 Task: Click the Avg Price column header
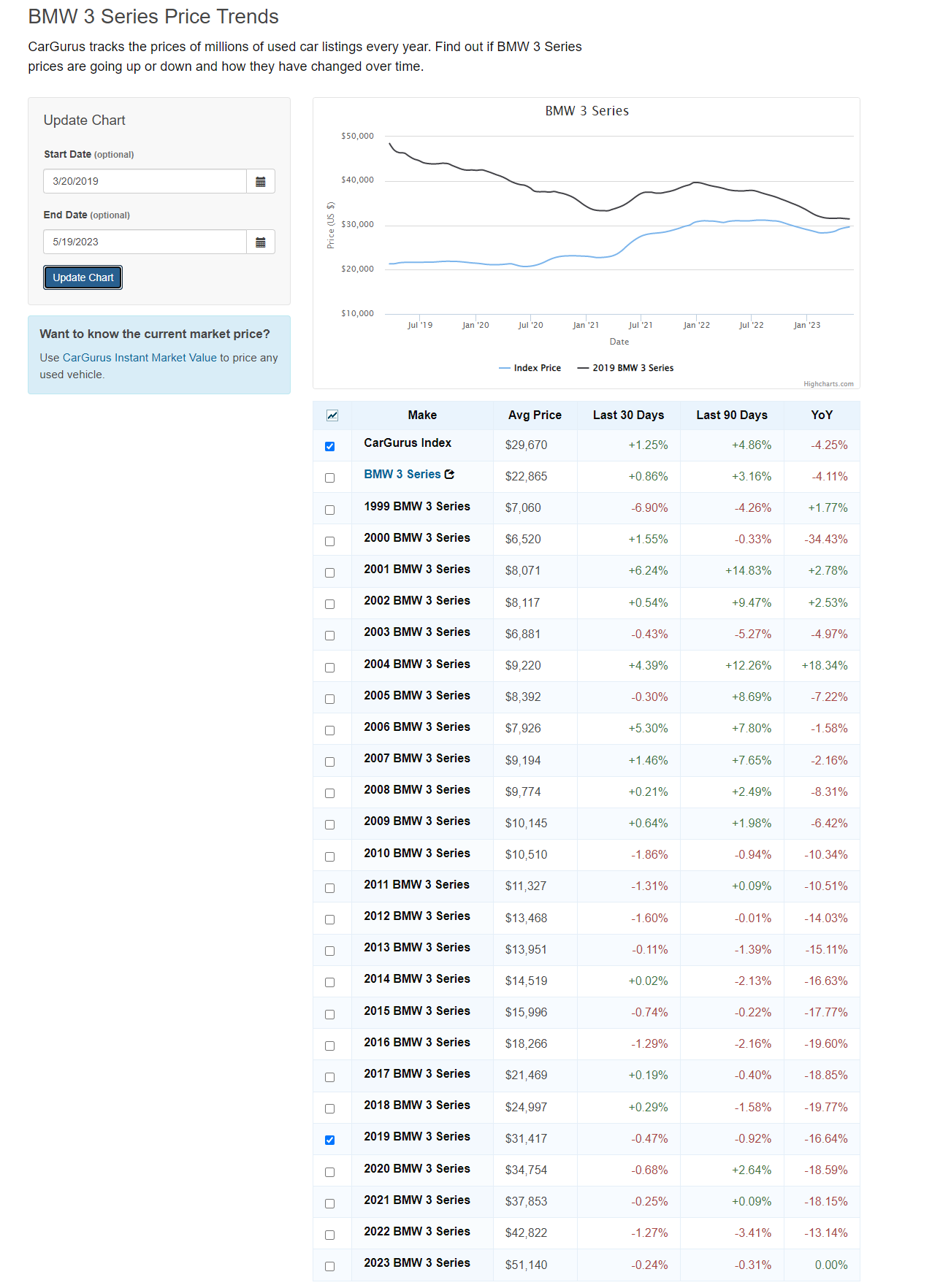[x=535, y=415]
